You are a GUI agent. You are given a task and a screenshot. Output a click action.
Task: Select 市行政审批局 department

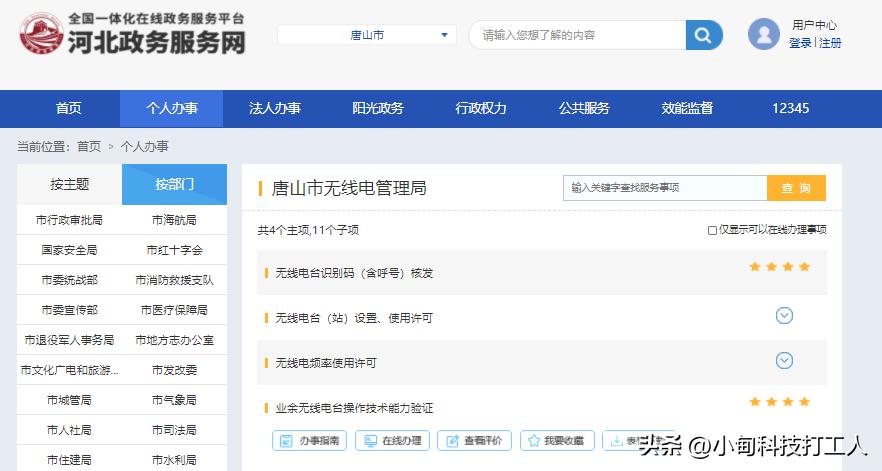tap(69, 220)
